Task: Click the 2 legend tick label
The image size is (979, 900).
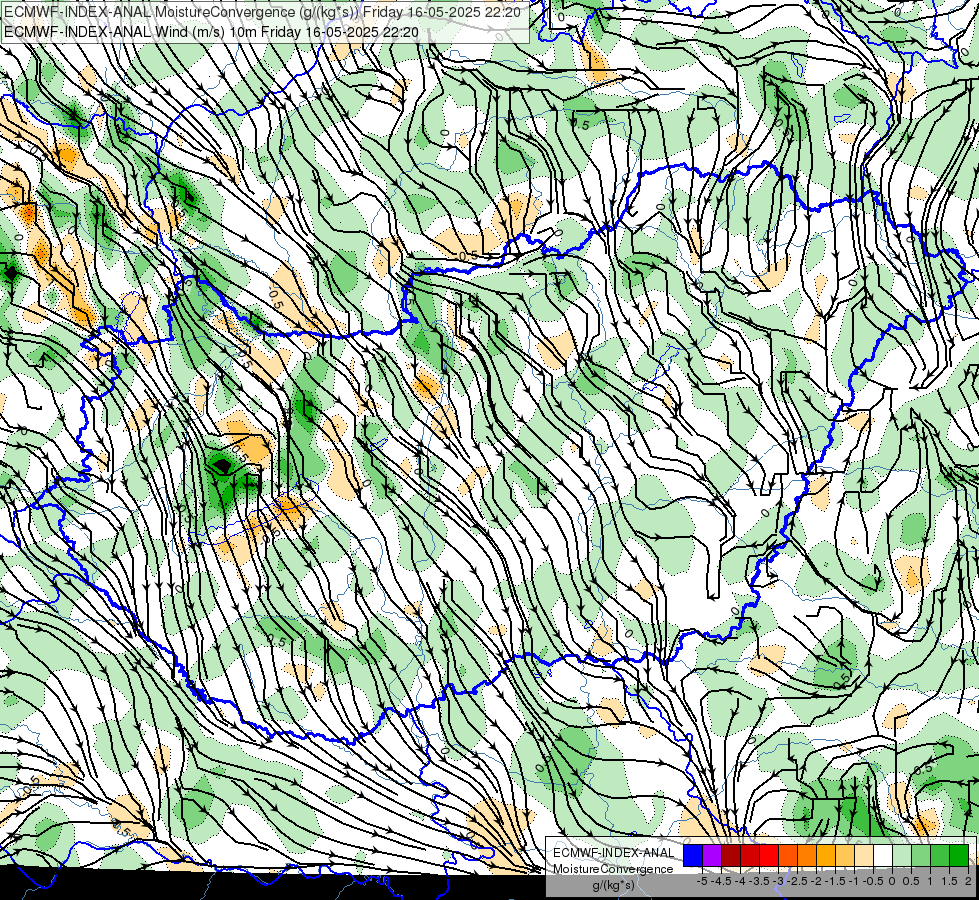Action: 968,881
